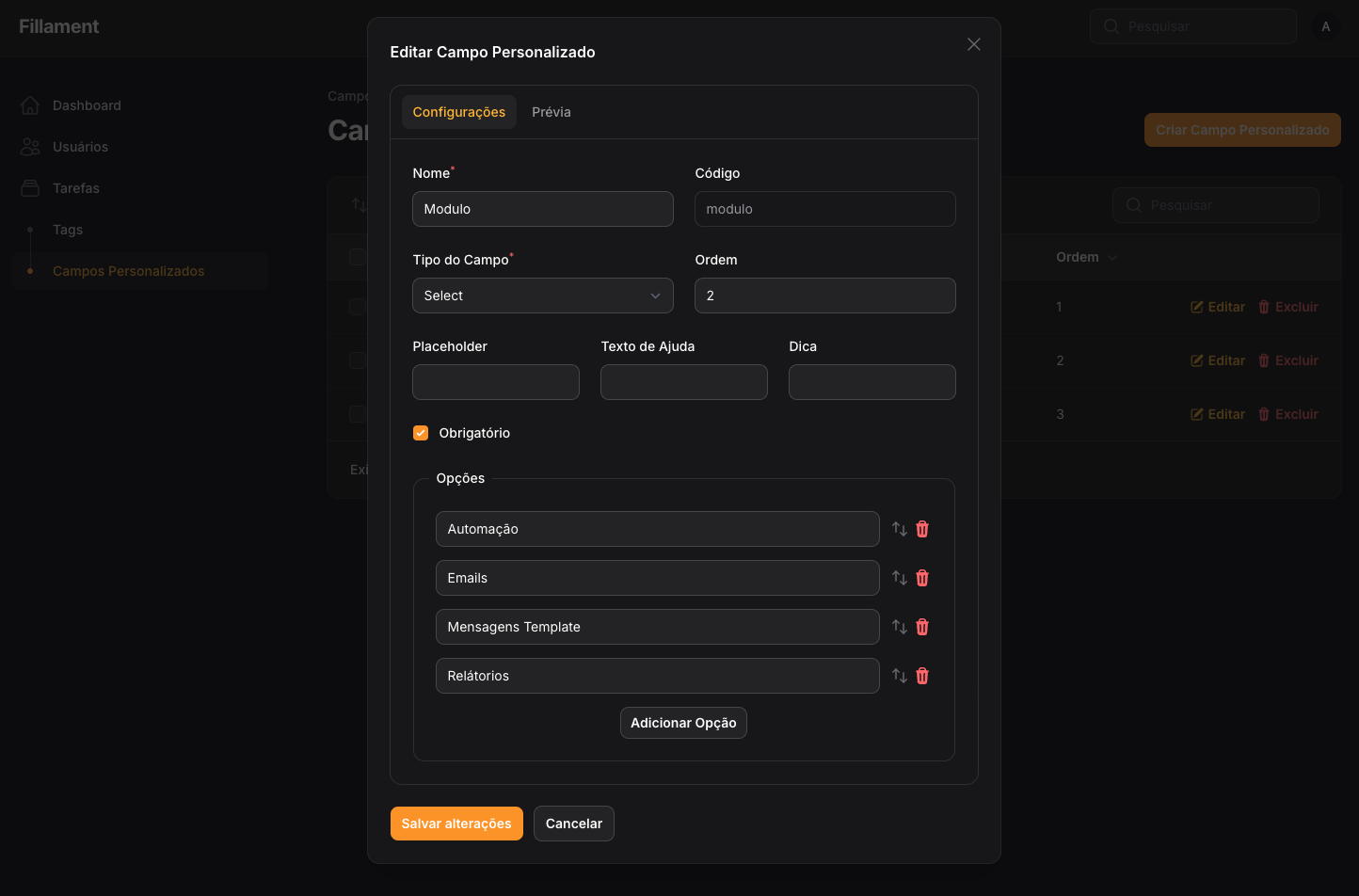
Task: Click reorder arrows for Relátorios option
Action: click(900, 676)
